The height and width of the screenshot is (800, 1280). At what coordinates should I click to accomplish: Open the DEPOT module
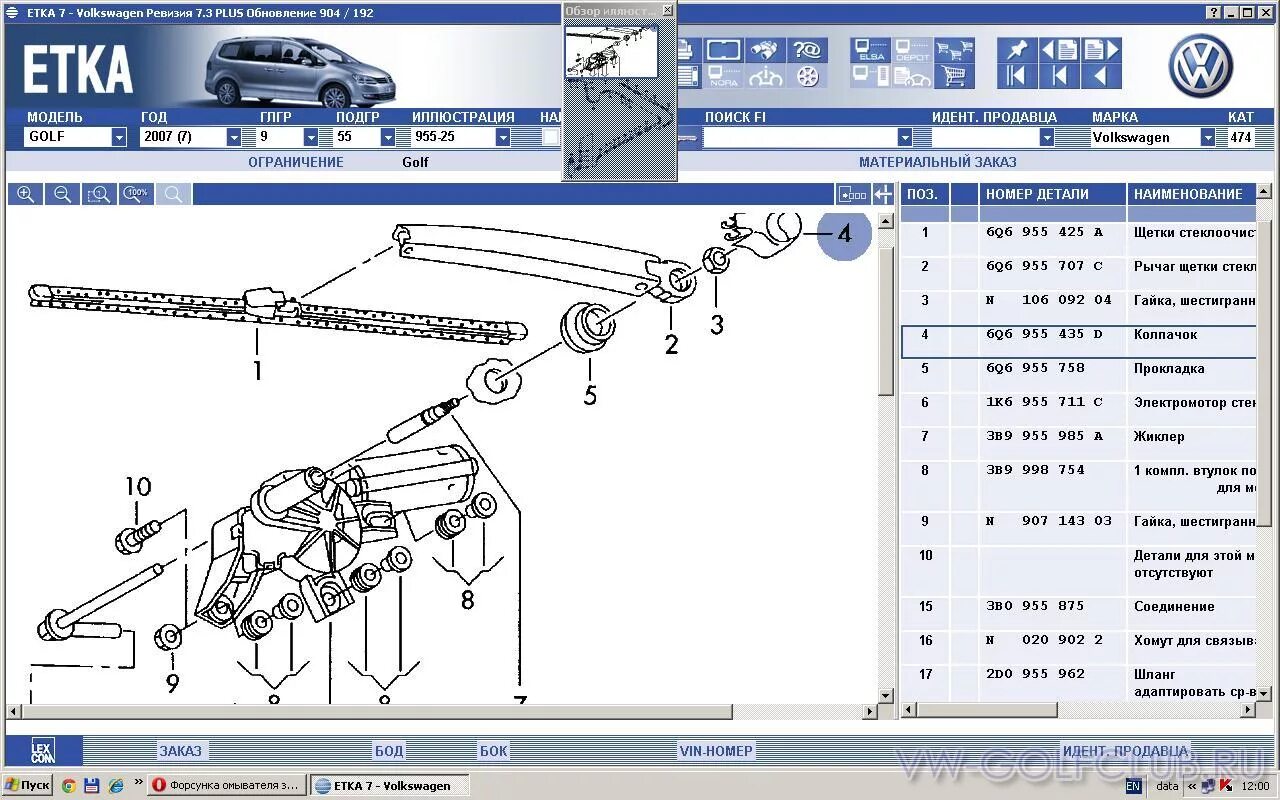(x=912, y=50)
